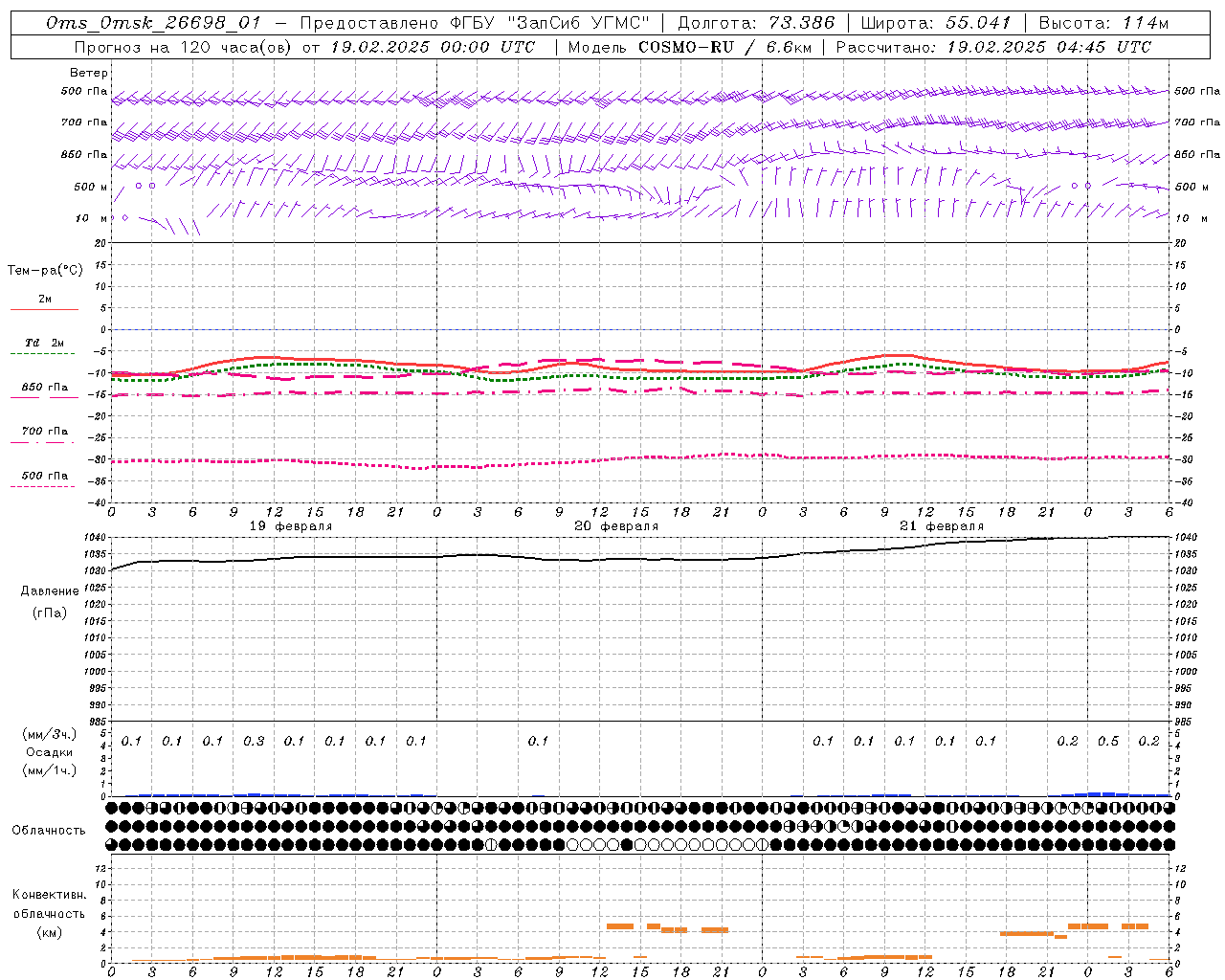Click the "0.5" precipitation value
This screenshot has width=1225, height=980.
tap(1108, 741)
